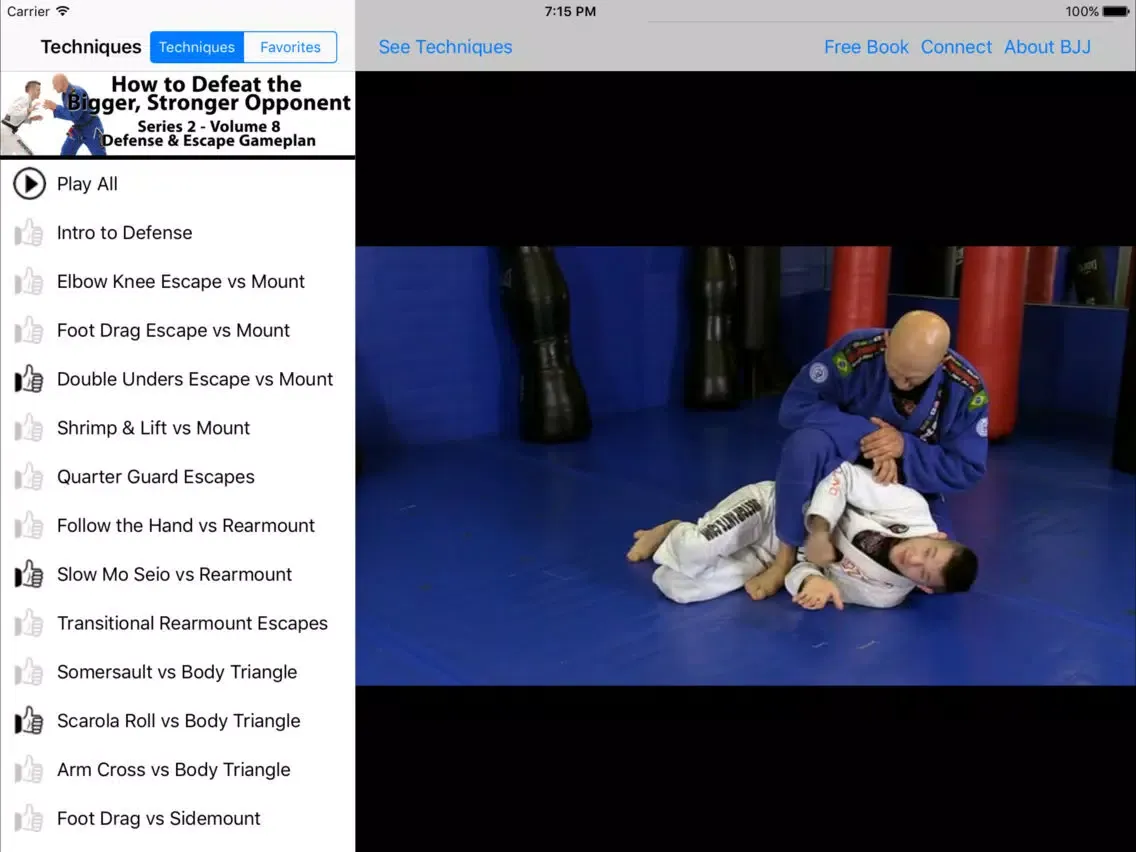Unfavorite Scarola Roll vs Body Triangle thumbs-up
The width and height of the screenshot is (1136, 852).
29,721
